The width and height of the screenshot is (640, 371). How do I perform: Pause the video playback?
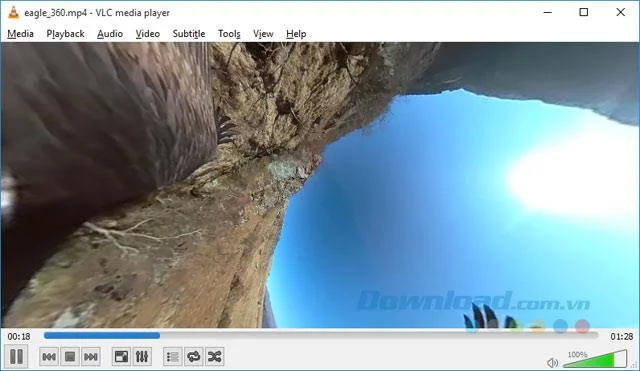16,356
